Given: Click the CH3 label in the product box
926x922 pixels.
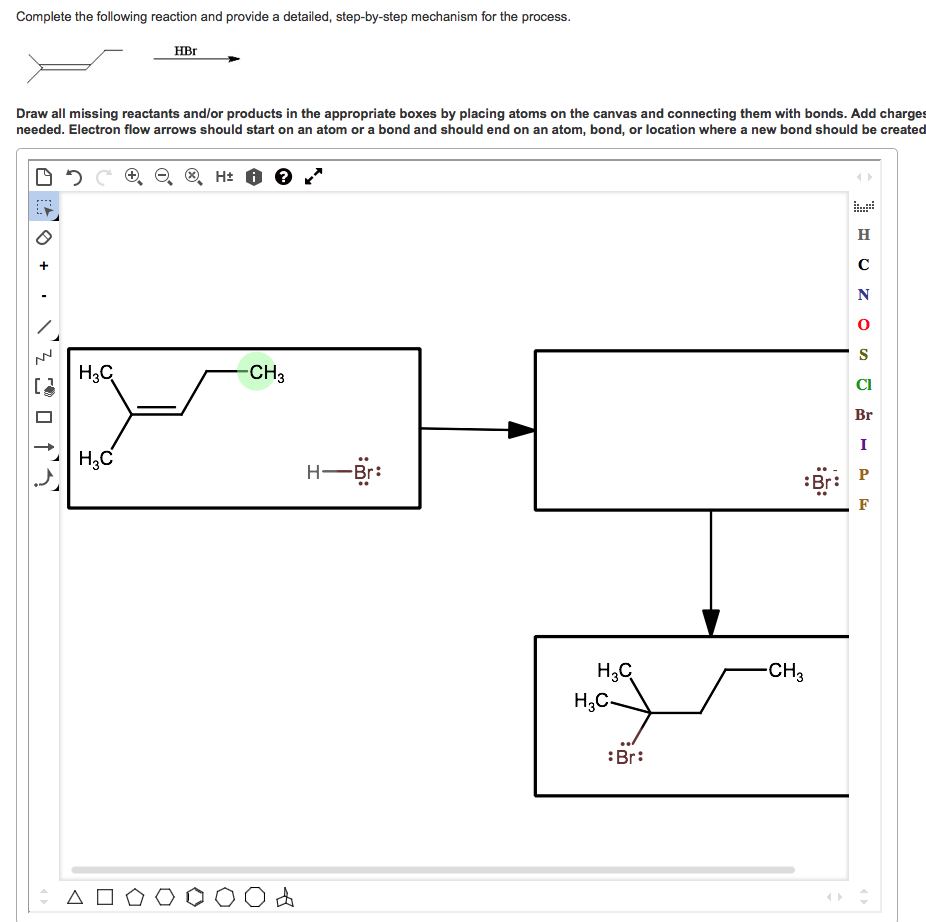Looking at the screenshot, I should pos(785,670).
